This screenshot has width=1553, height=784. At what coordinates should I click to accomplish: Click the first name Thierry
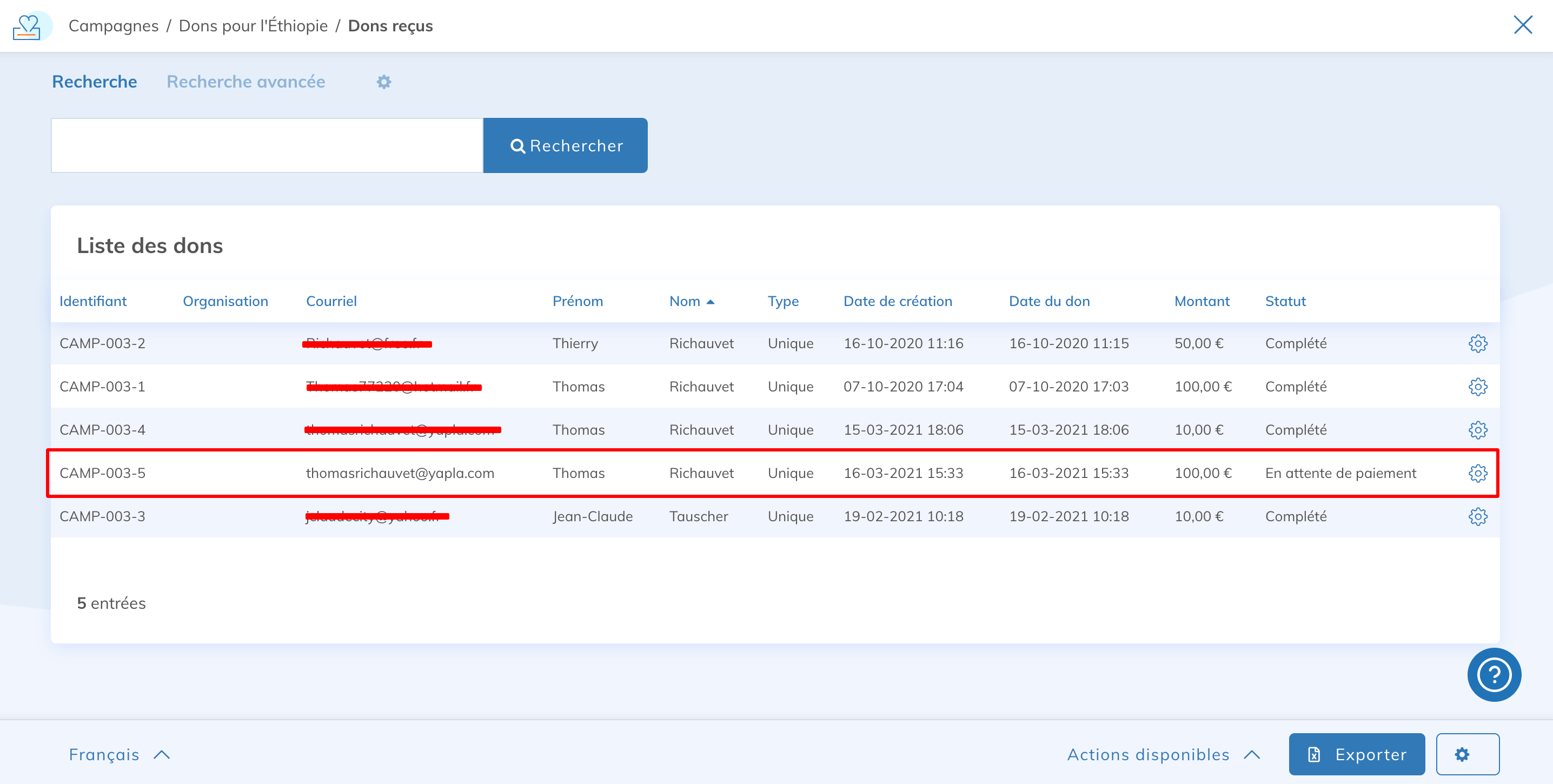click(575, 343)
